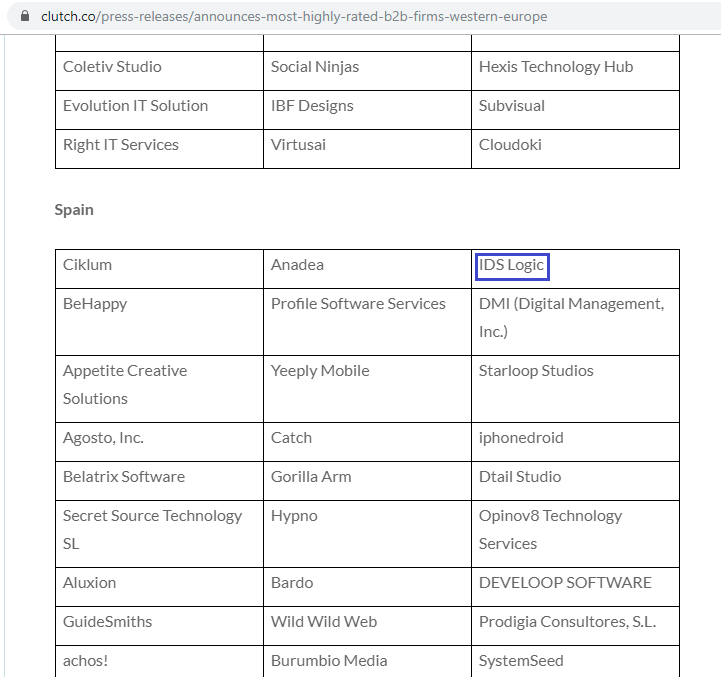Click the Subvisual cell

pos(575,110)
